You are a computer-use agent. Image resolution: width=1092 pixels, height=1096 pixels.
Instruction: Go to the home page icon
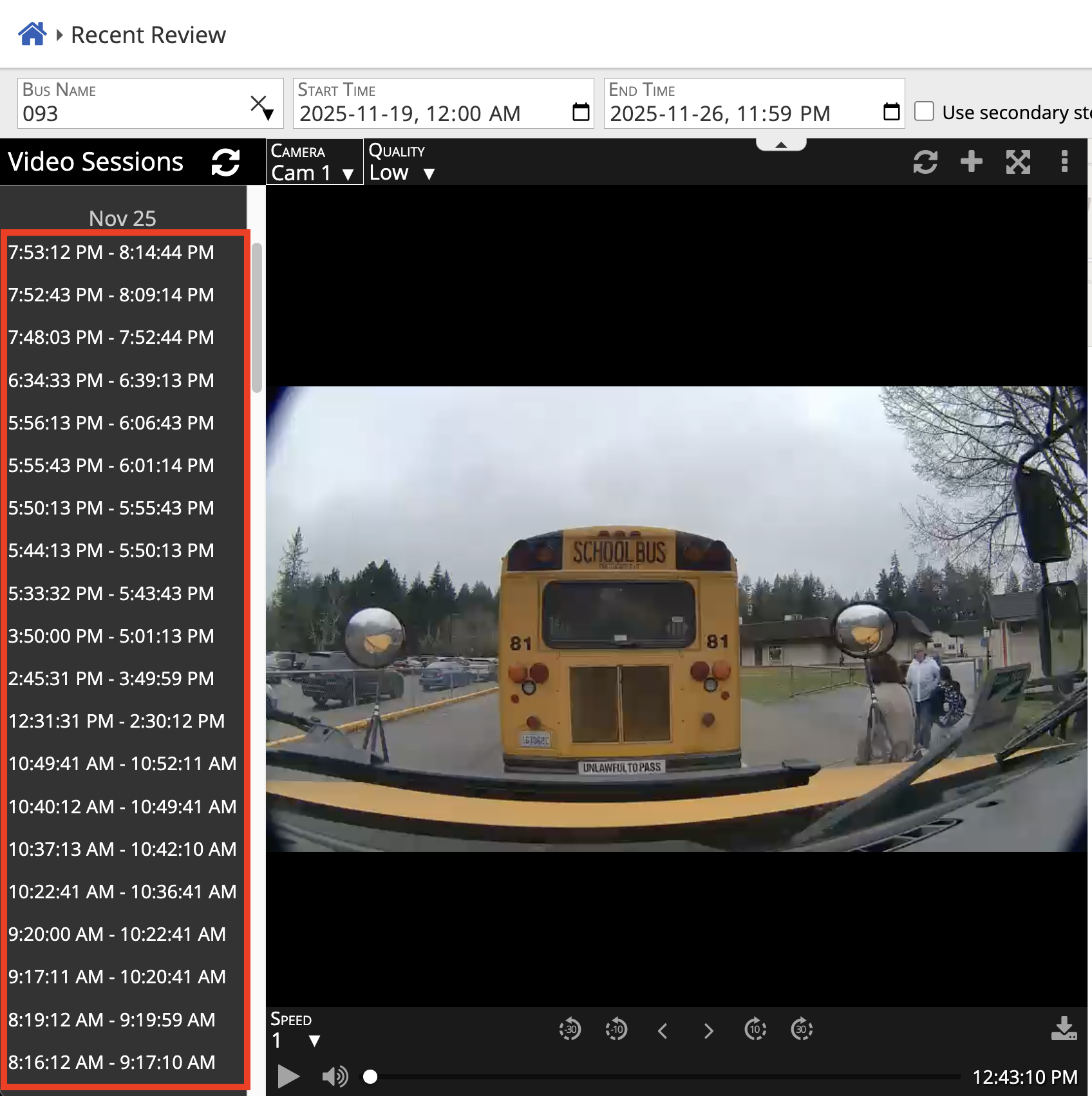[x=32, y=34]
